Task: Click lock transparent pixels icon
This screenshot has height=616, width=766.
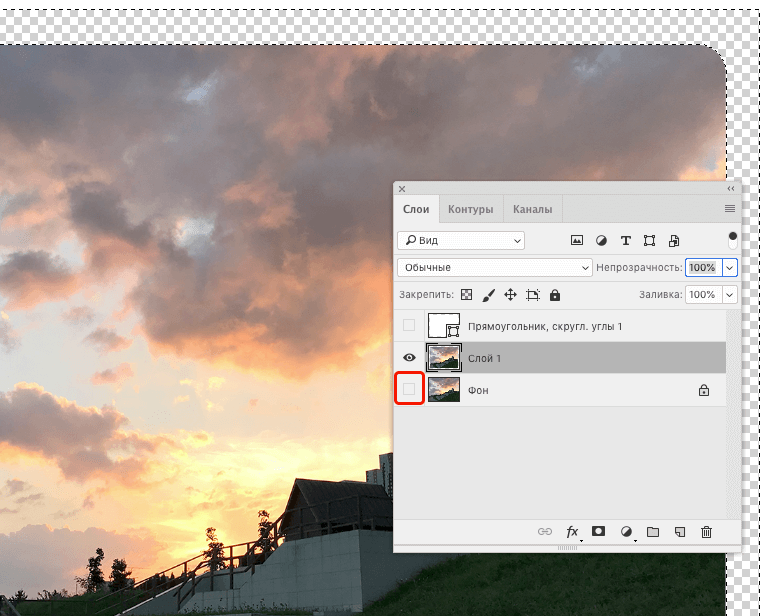Action: click(x=466, y=295)
